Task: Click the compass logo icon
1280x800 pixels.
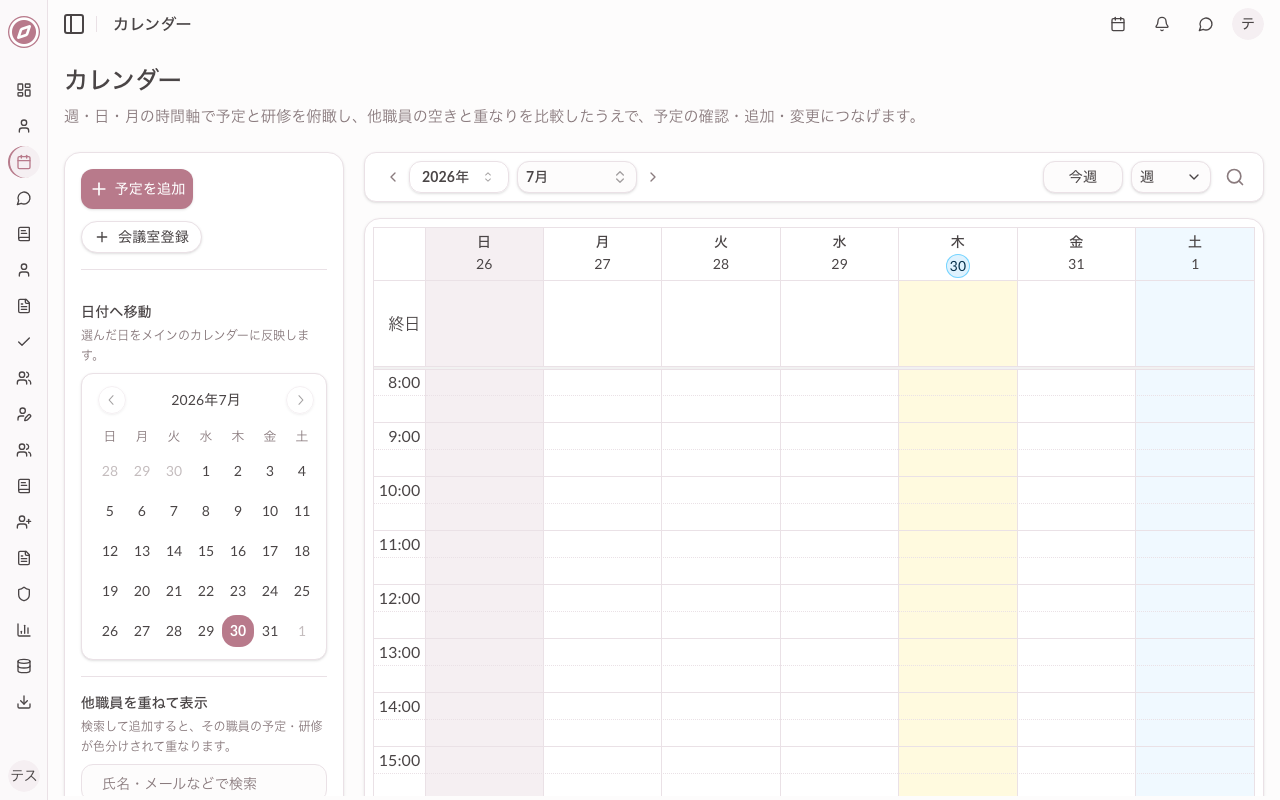Action: pos(24,32)
